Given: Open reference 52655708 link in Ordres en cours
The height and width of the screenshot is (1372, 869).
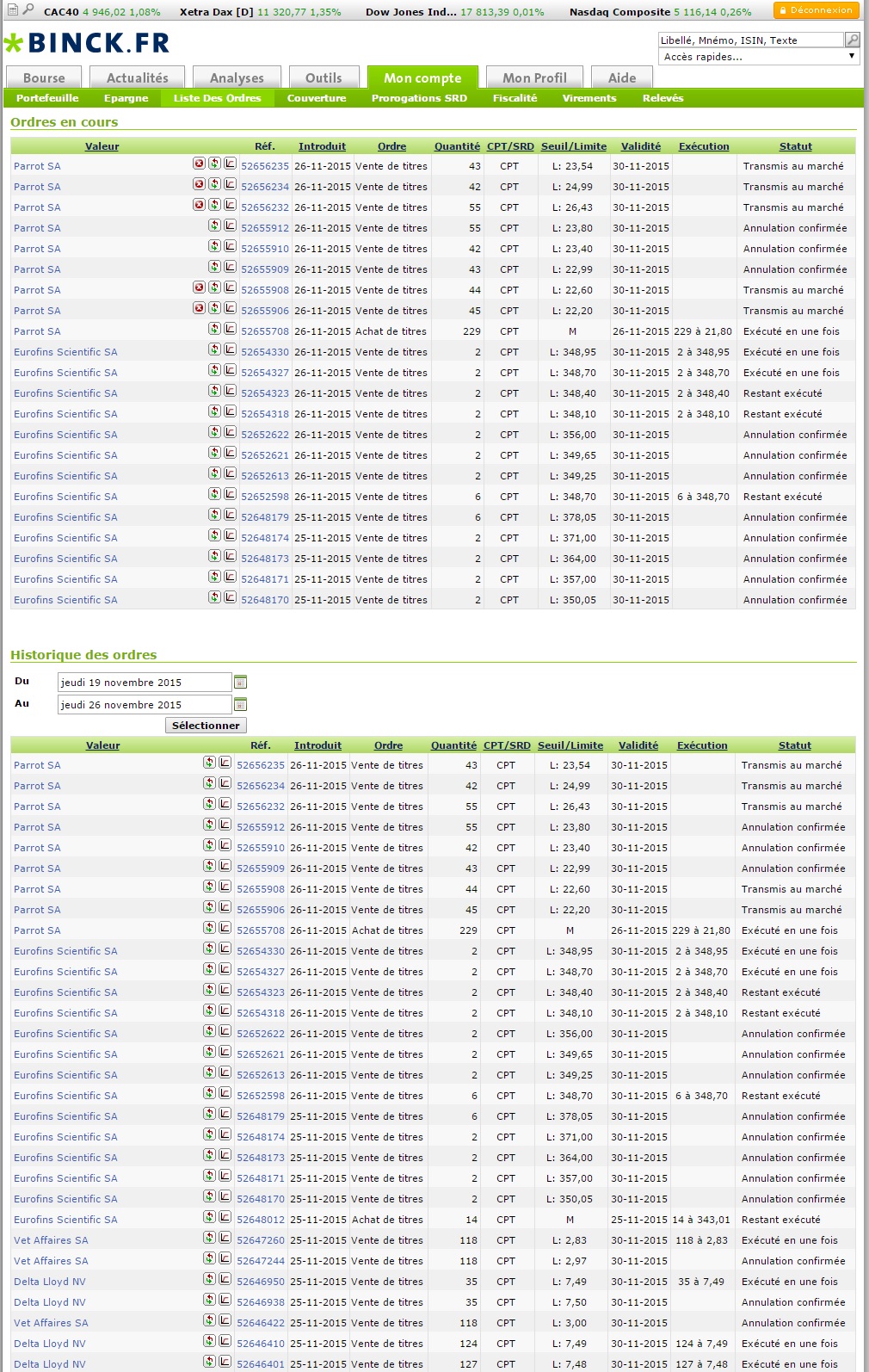Looking at the screenshot, I should (265, 331).
